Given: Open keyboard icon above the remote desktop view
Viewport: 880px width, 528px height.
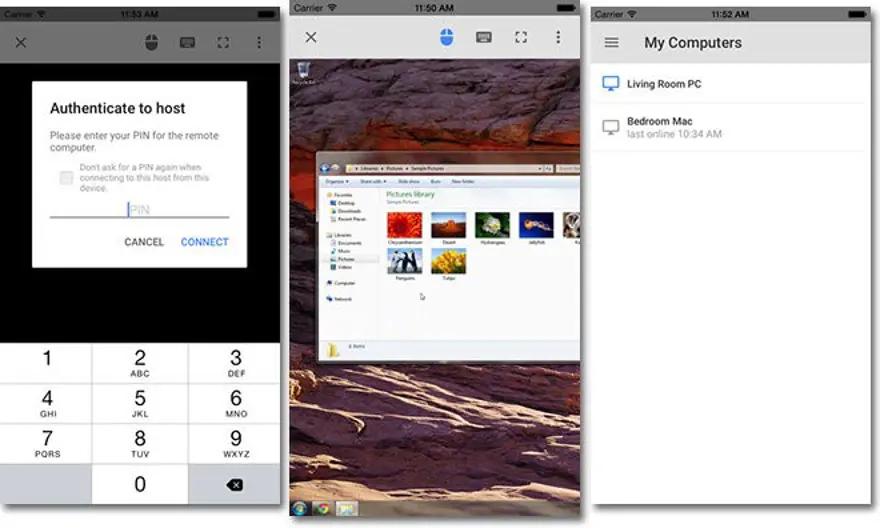Looking at the screenshot, I should [484, 37].
